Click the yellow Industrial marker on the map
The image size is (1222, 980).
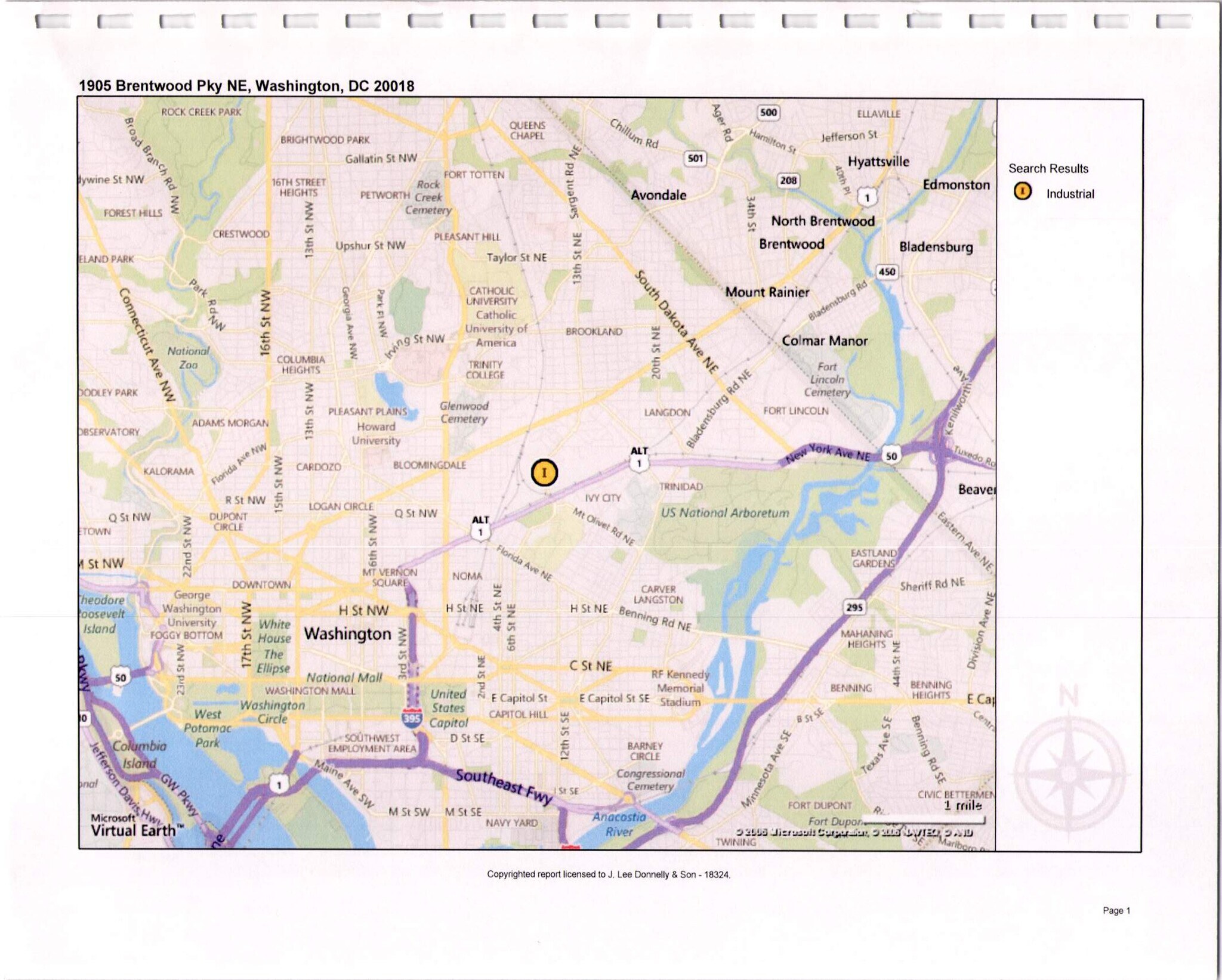tap(544, 472)
